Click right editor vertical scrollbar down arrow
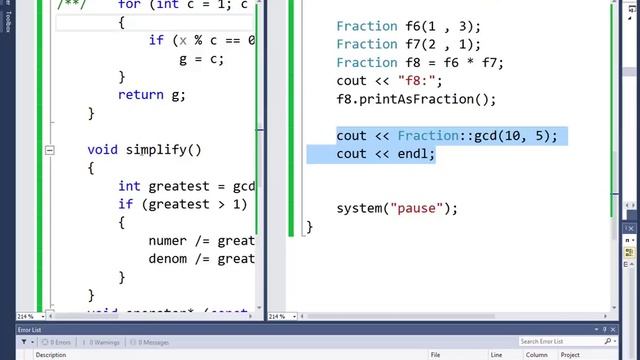640x360 pixels. click(614, 308)
